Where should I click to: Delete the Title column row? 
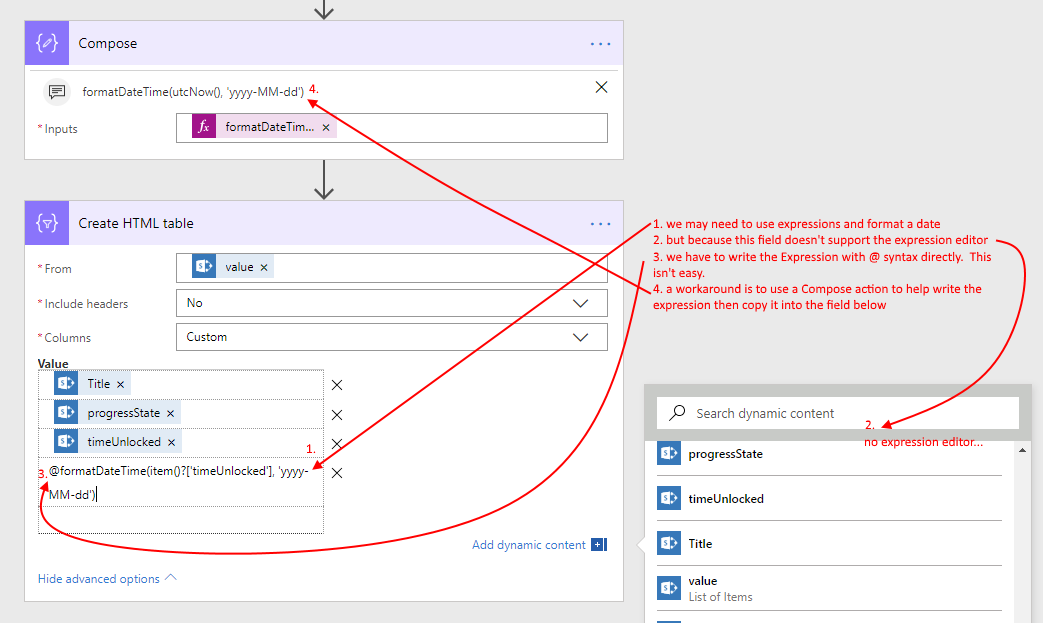pyautogui.click(x=337, y=385)
